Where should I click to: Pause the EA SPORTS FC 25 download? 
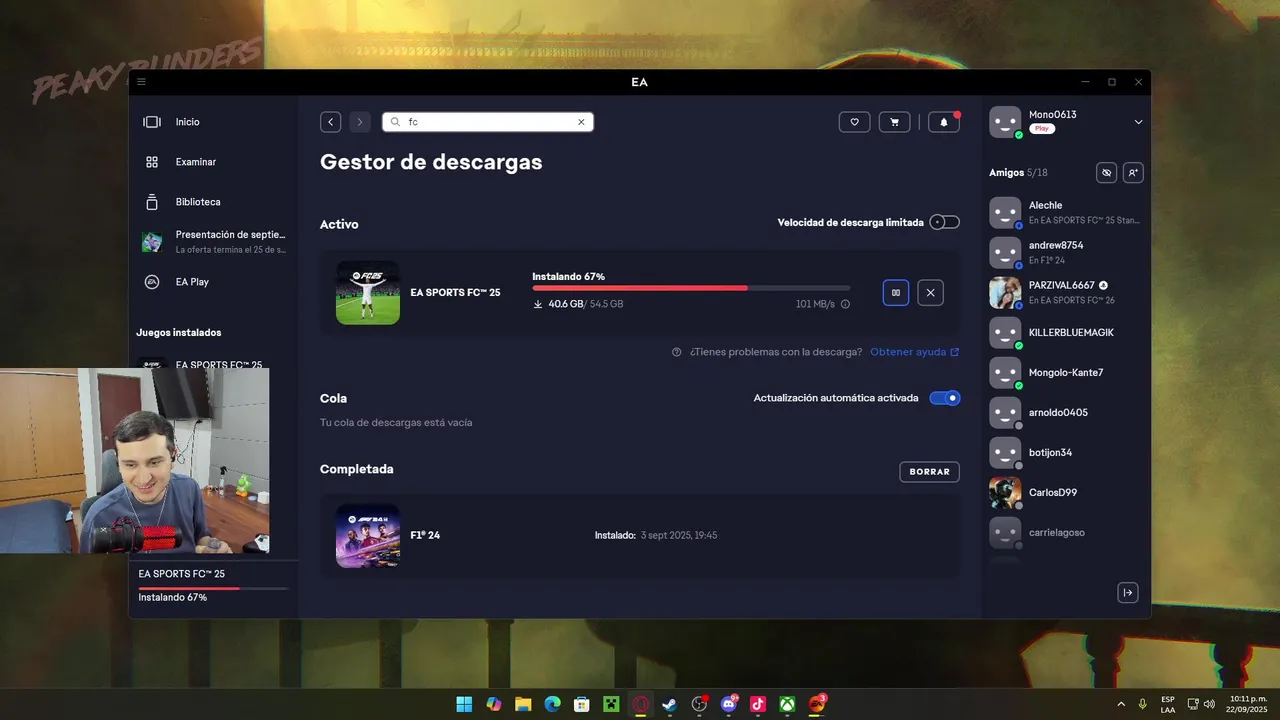896,293
